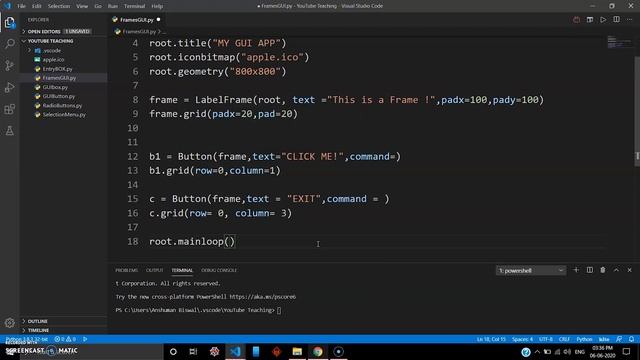This screenshot has height=360, width=640.
Task: Open the Go menu
Action: tap(98, 6)
